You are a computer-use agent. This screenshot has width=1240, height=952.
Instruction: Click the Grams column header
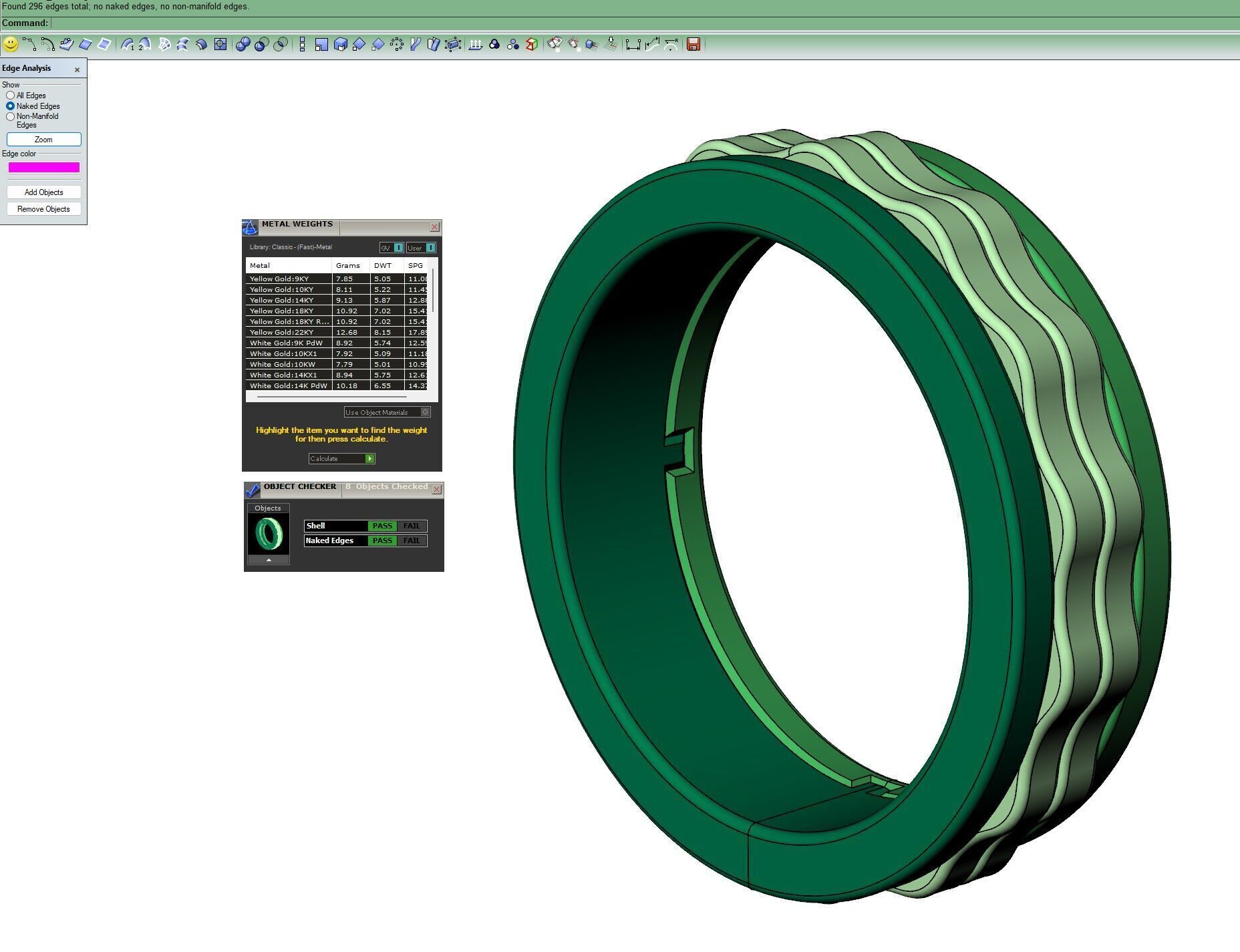(x=351, y=265)
